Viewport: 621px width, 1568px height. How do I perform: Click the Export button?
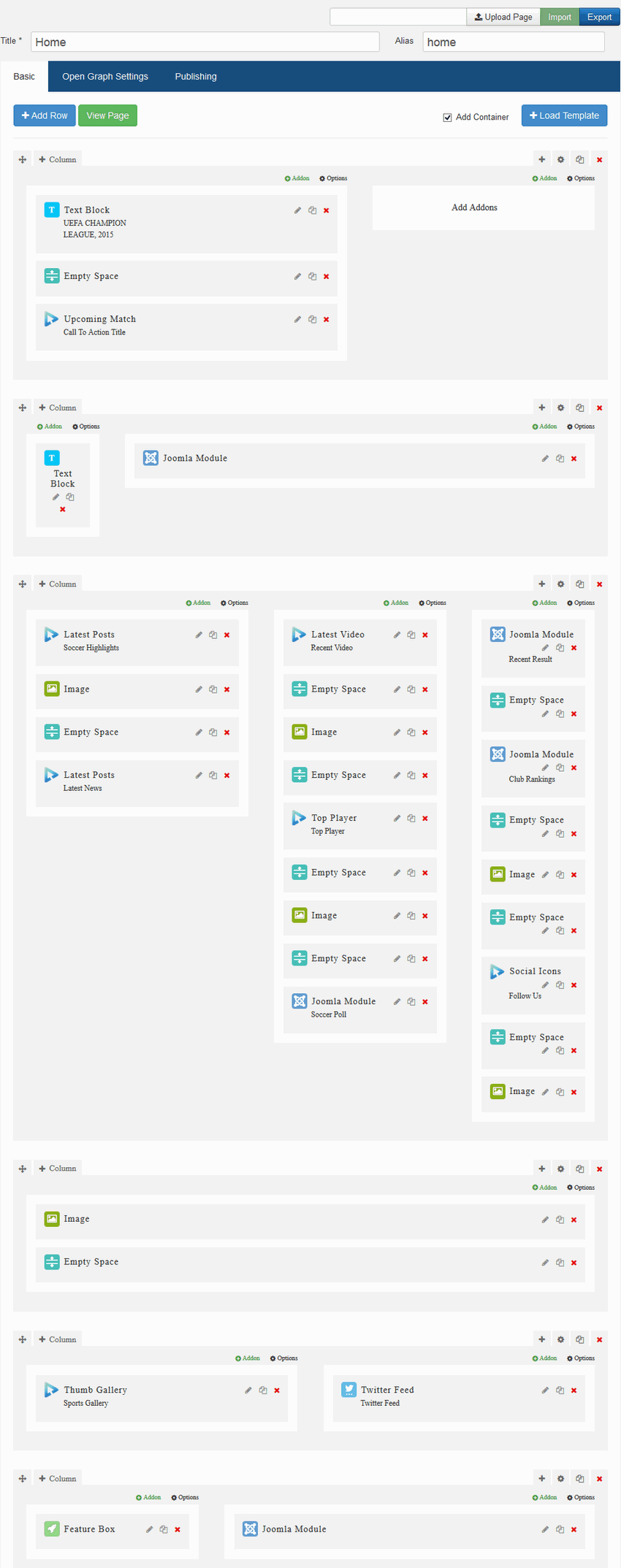(x=600, y=17)
